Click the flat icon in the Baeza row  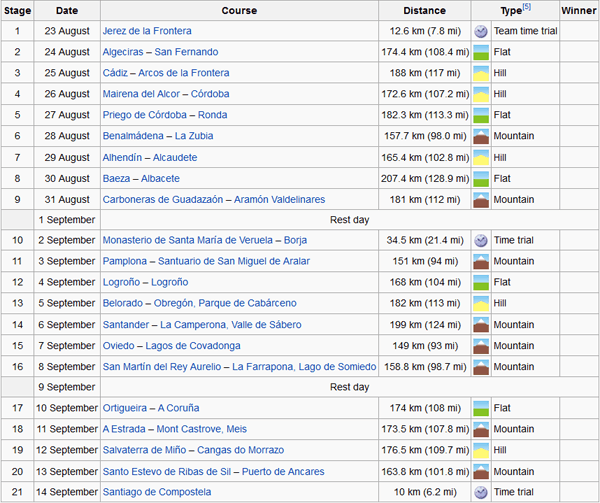click(481, 179)
